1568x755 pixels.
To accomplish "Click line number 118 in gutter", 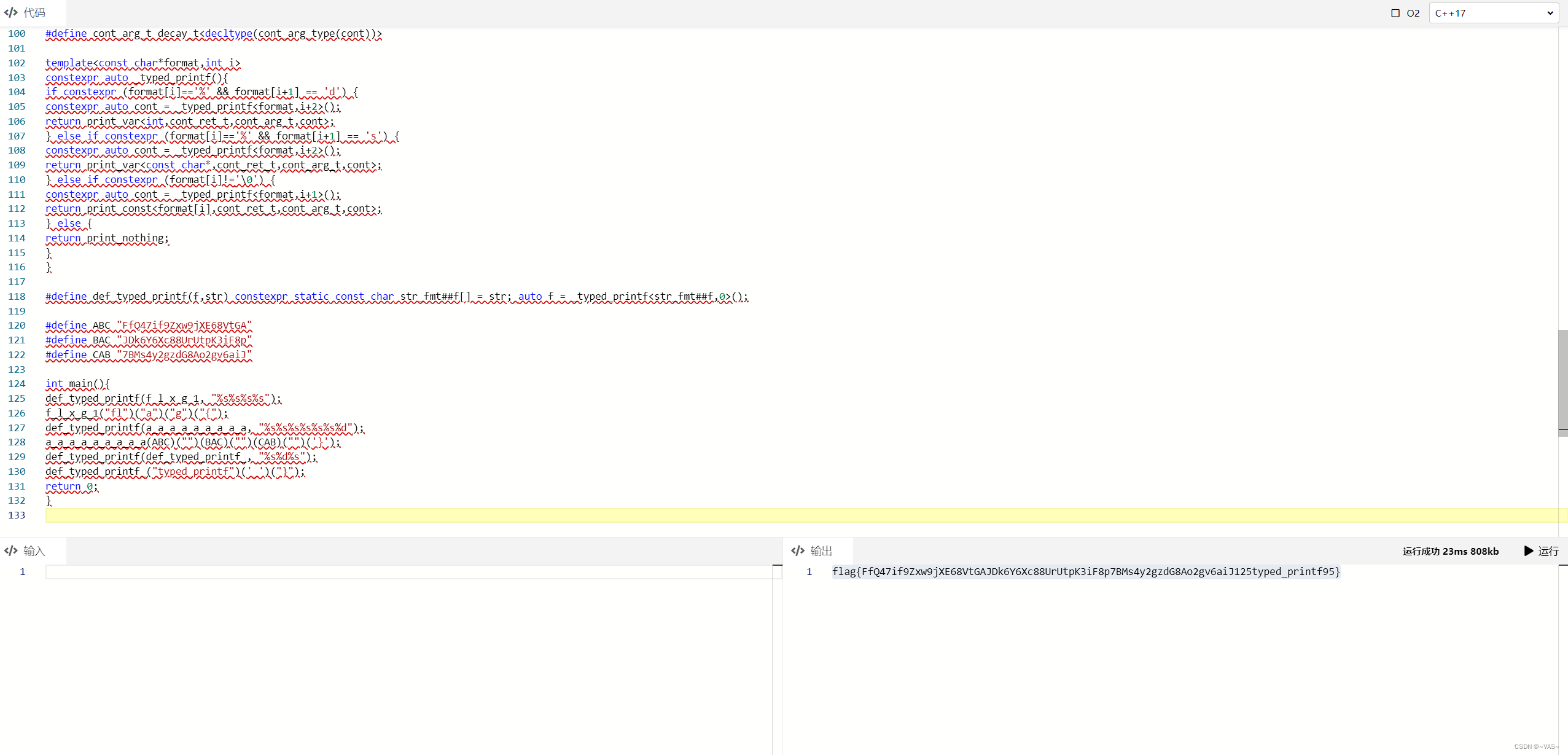I will pos(17,297).
